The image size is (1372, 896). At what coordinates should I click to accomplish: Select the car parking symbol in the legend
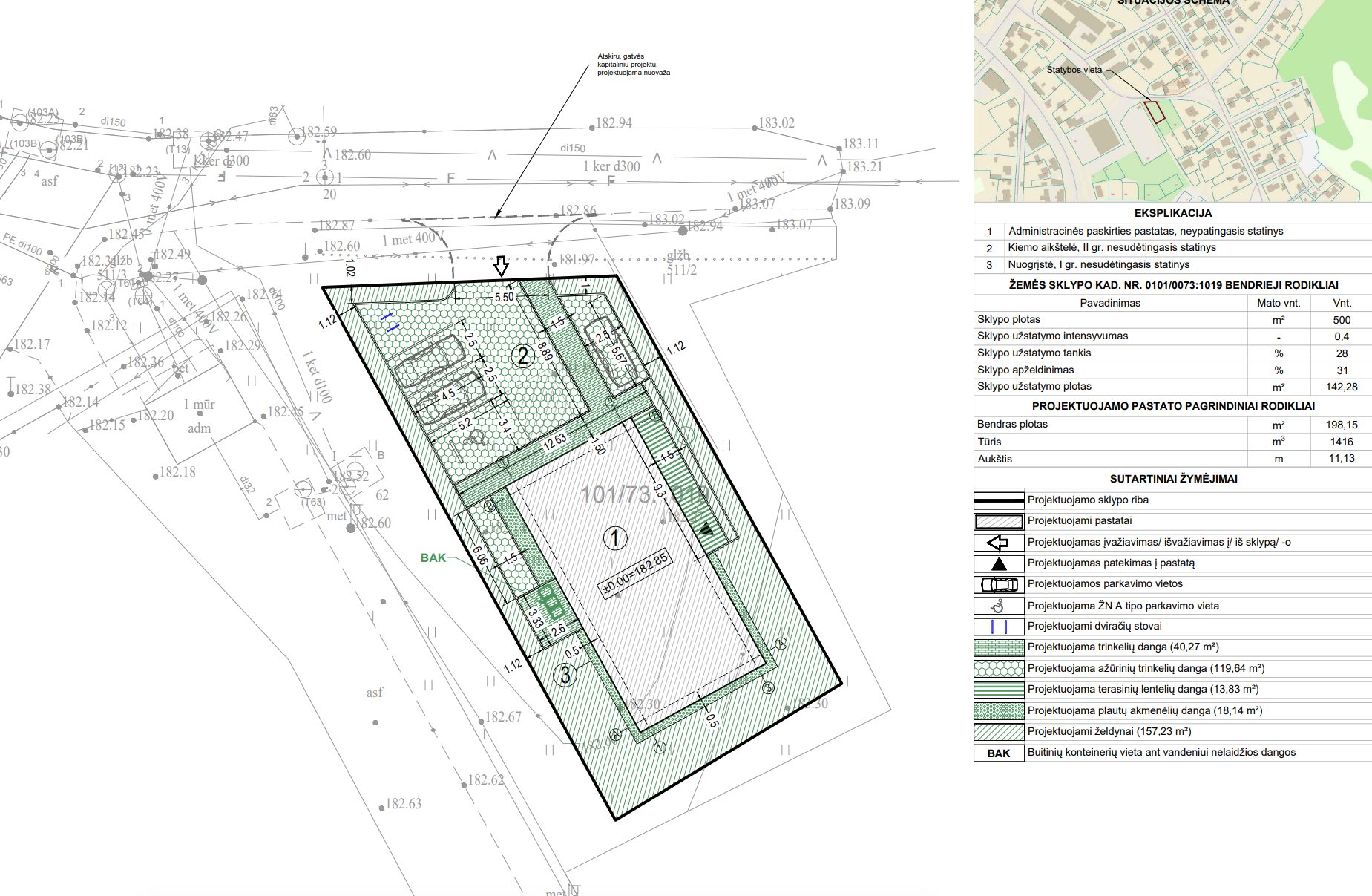[999, 584]
